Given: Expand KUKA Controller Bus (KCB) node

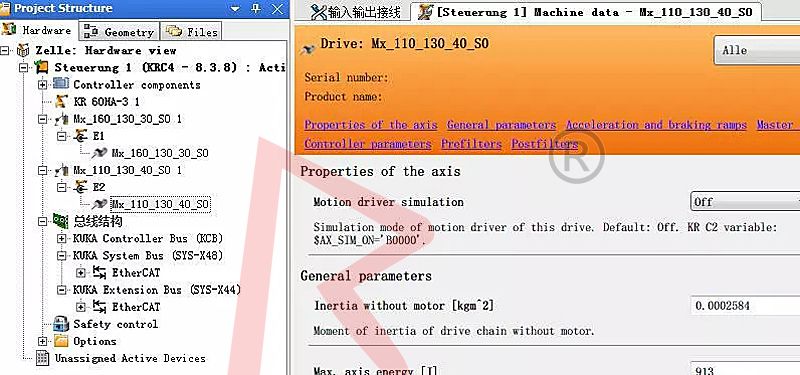Looking at the screenshot, I should (x=62, y=238).
